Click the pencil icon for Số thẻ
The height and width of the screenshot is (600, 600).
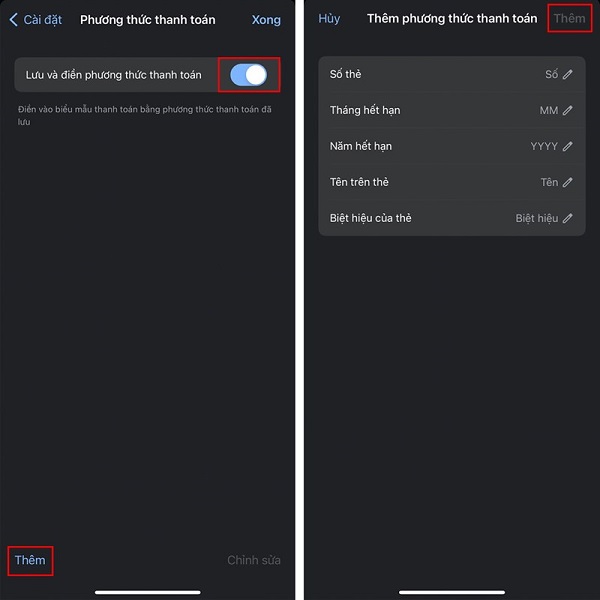click(x=567, y=74)
